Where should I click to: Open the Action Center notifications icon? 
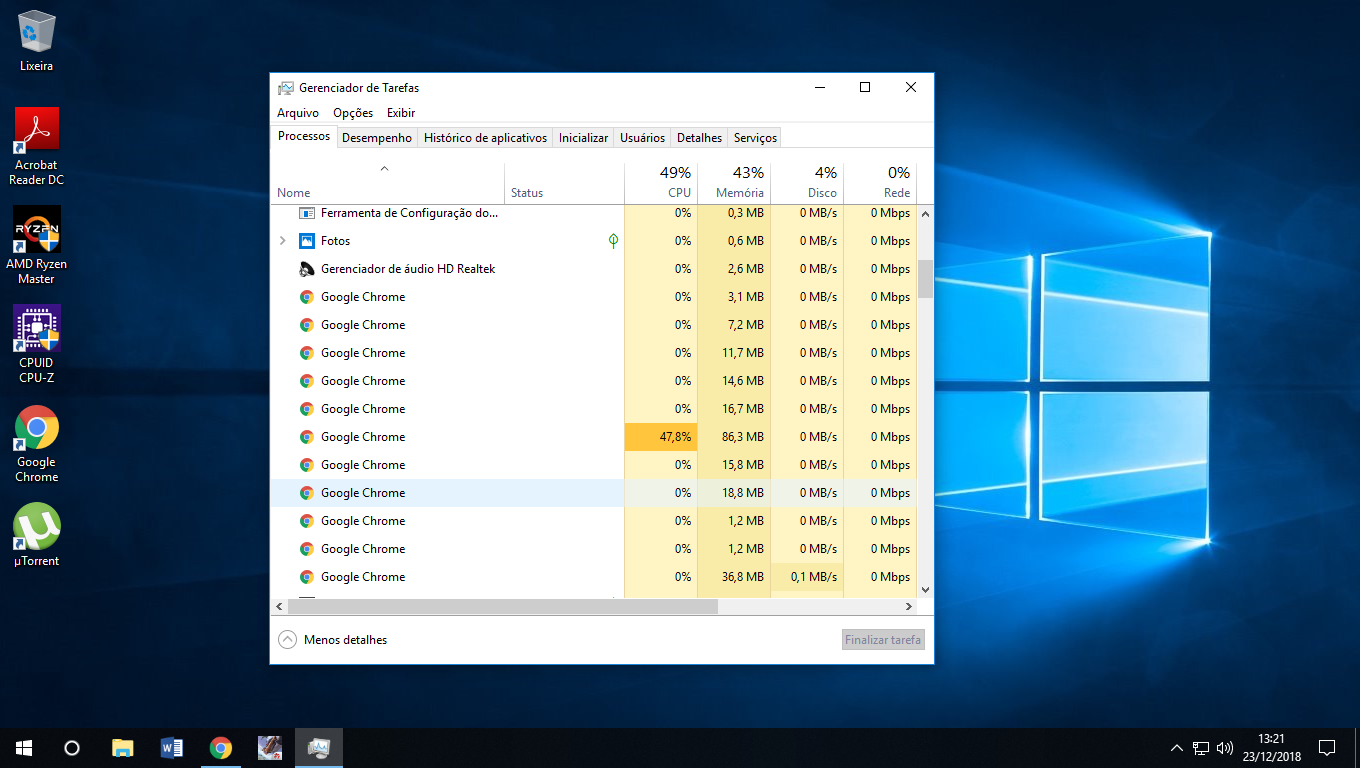coord(1327,747)
